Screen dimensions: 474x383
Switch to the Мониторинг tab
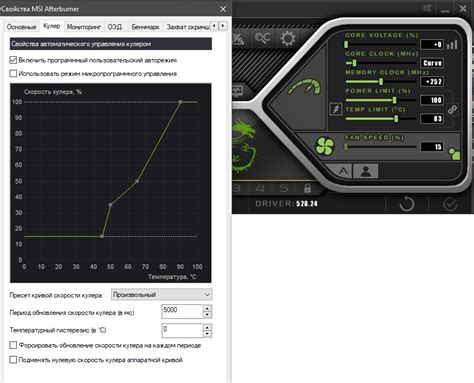[x=84, y=27]
